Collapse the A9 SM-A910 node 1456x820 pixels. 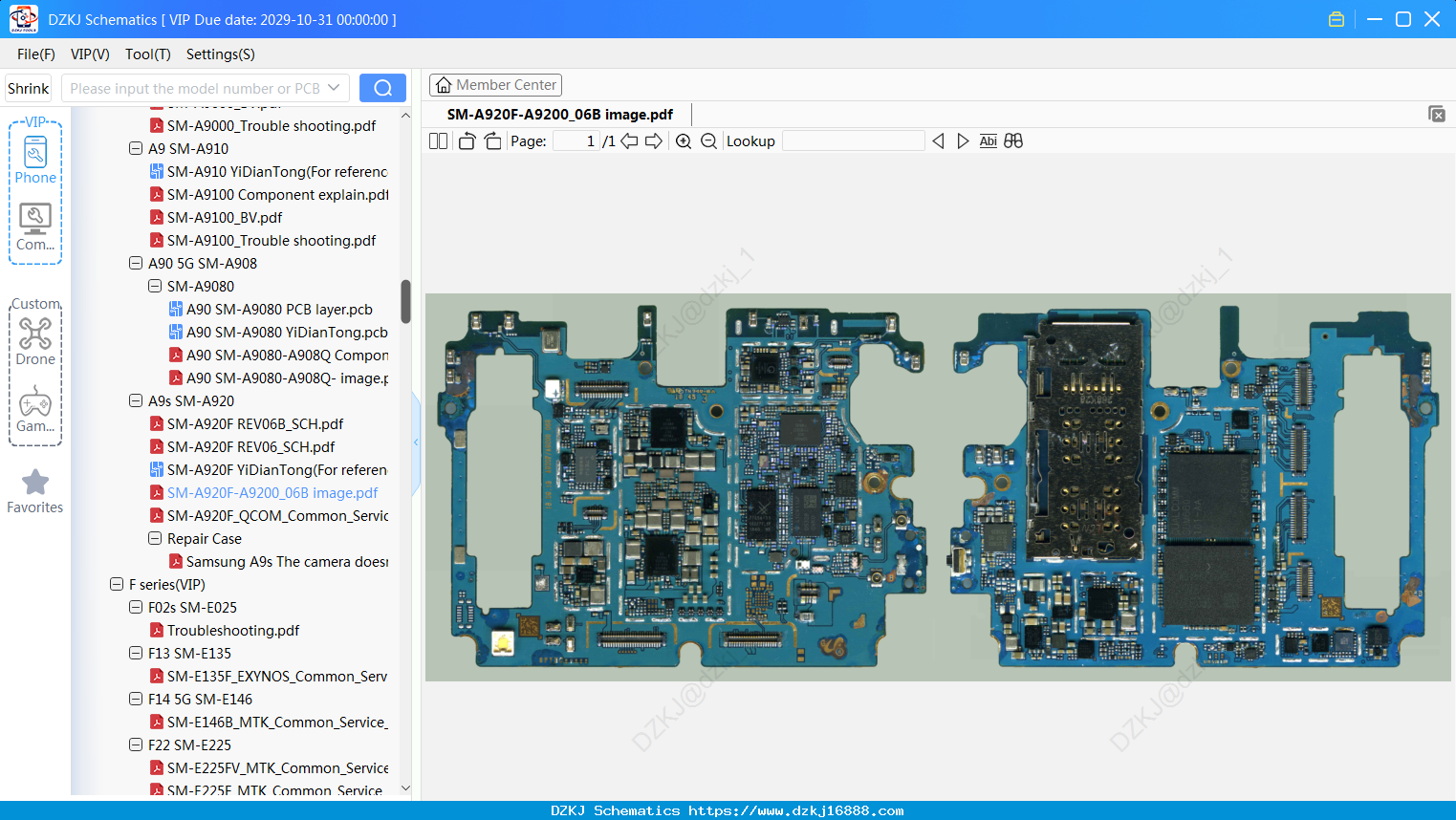tap(136, 149)
